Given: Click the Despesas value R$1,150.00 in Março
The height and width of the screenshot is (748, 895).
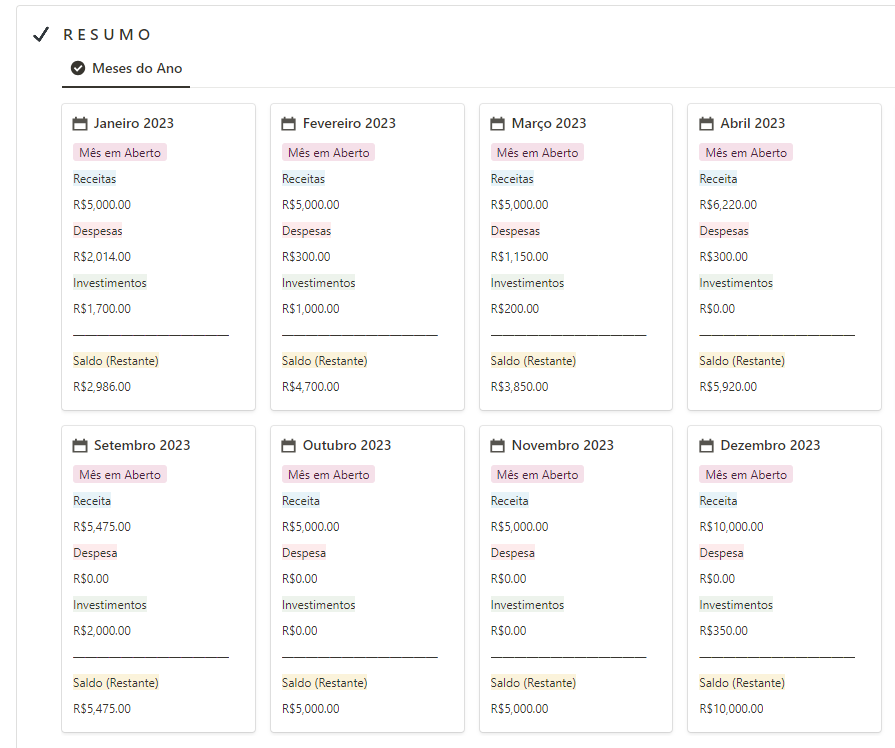Looking at the screenshot, I should click(519, 257).
